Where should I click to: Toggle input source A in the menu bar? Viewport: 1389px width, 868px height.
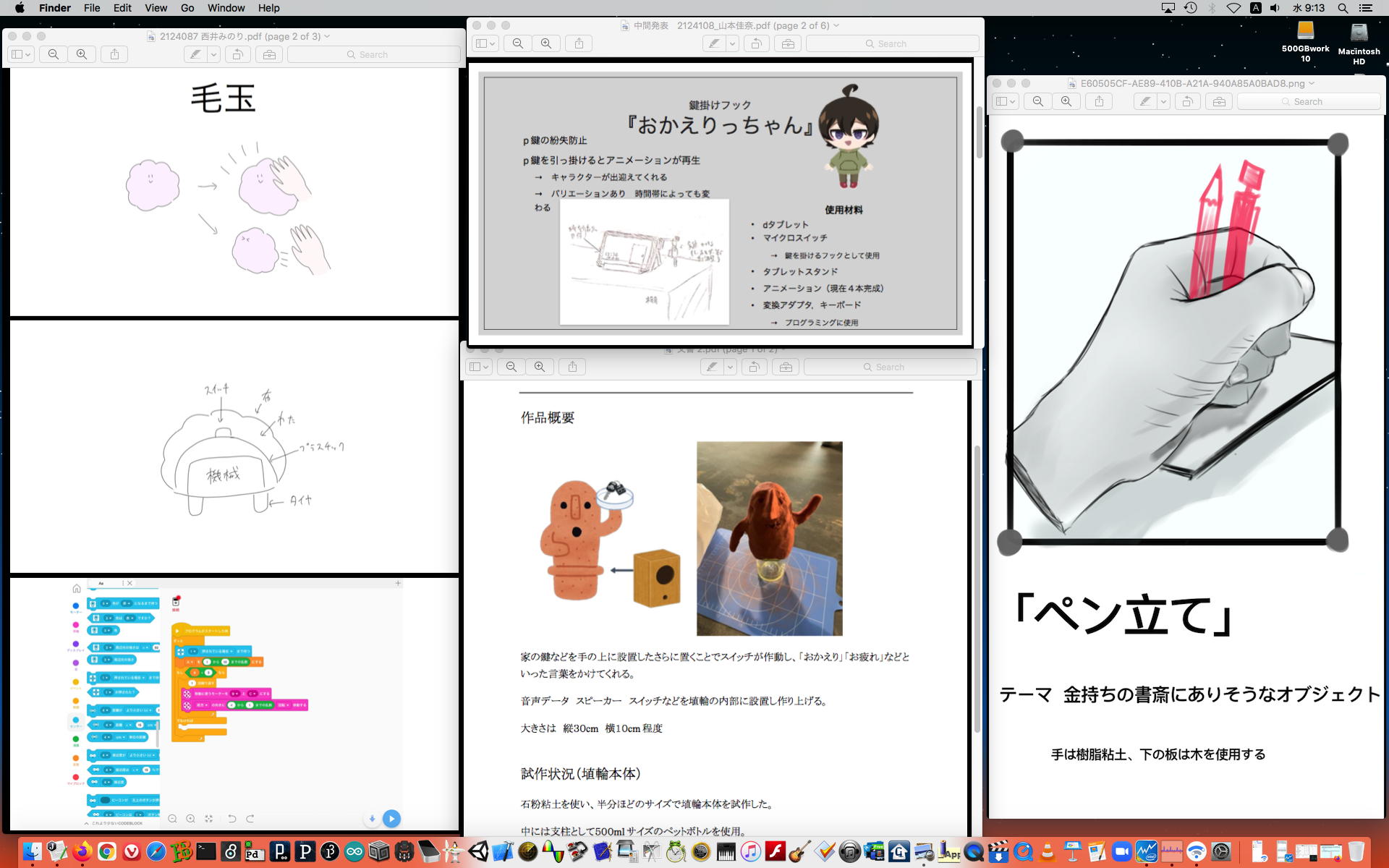tap(1256, 8)
